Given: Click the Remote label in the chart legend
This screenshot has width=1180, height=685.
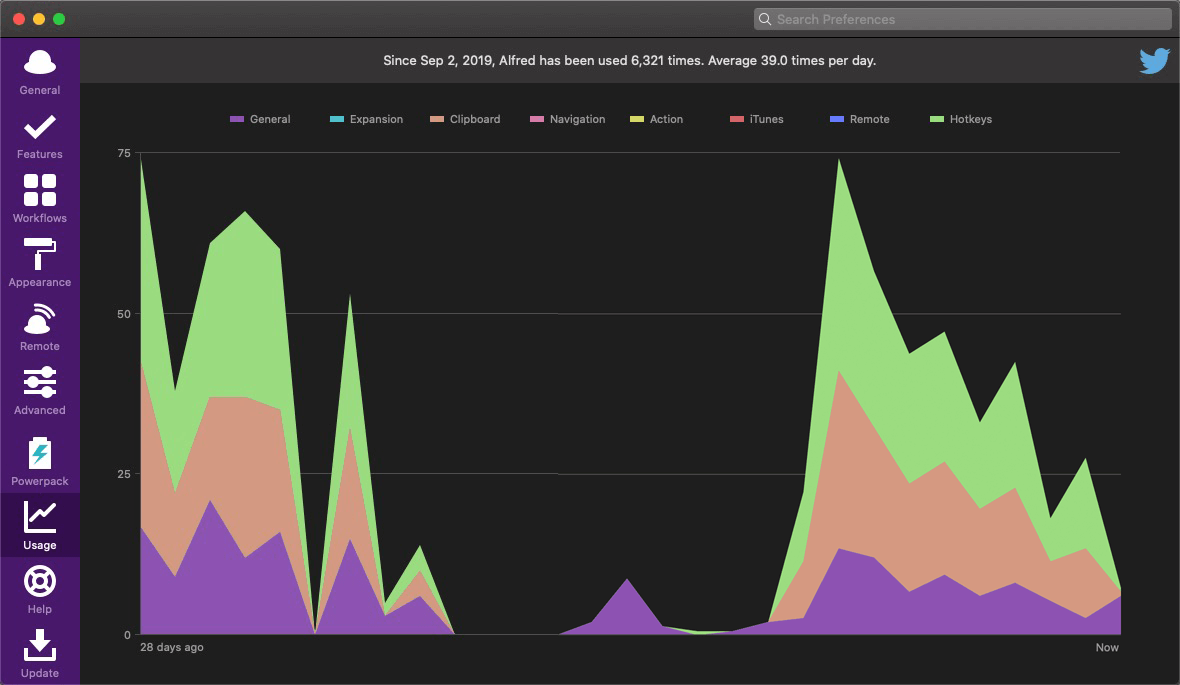Looking at the screenshot, I should (869, 119).
